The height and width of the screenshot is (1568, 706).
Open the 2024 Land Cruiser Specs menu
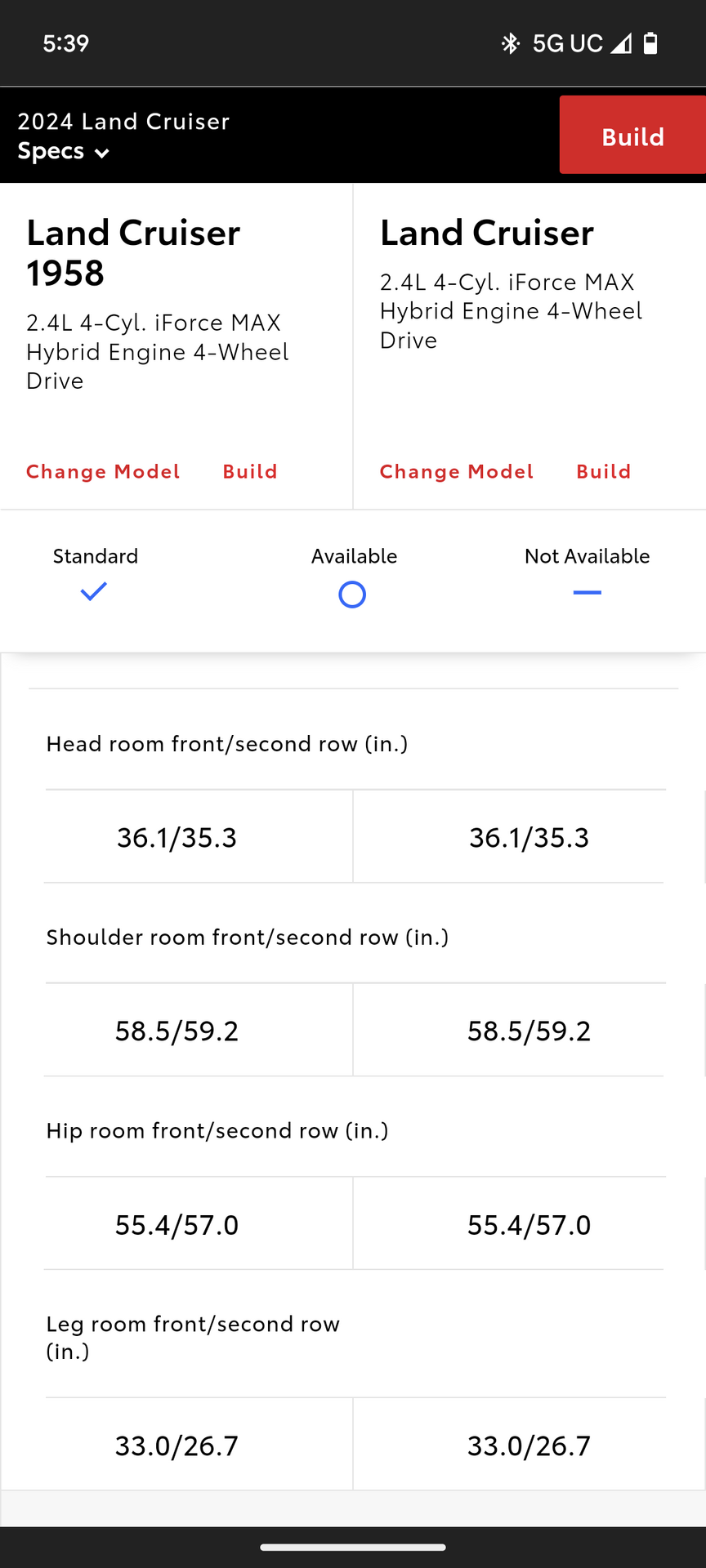pyautogui.click(x=123, y=136)
